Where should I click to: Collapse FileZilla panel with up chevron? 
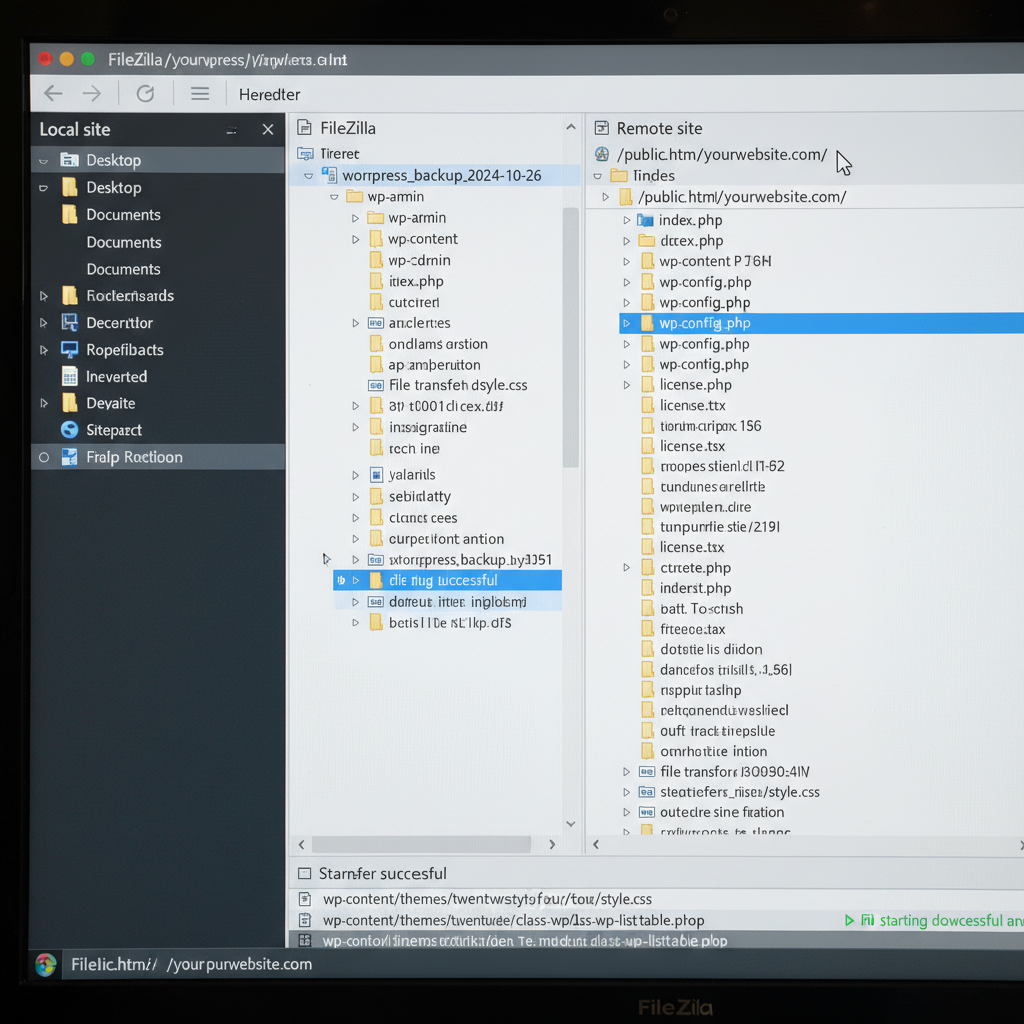[x=571, y=127]
